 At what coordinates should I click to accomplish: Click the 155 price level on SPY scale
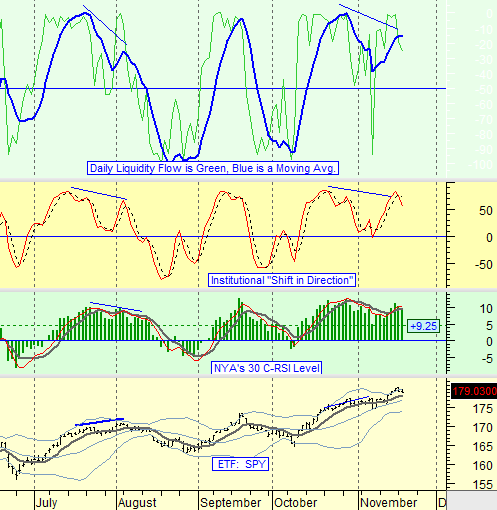(x=483, y=485)
